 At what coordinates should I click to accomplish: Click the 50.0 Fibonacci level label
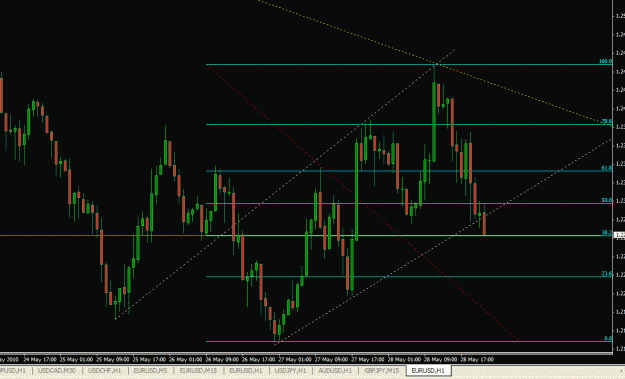point(606,200)
